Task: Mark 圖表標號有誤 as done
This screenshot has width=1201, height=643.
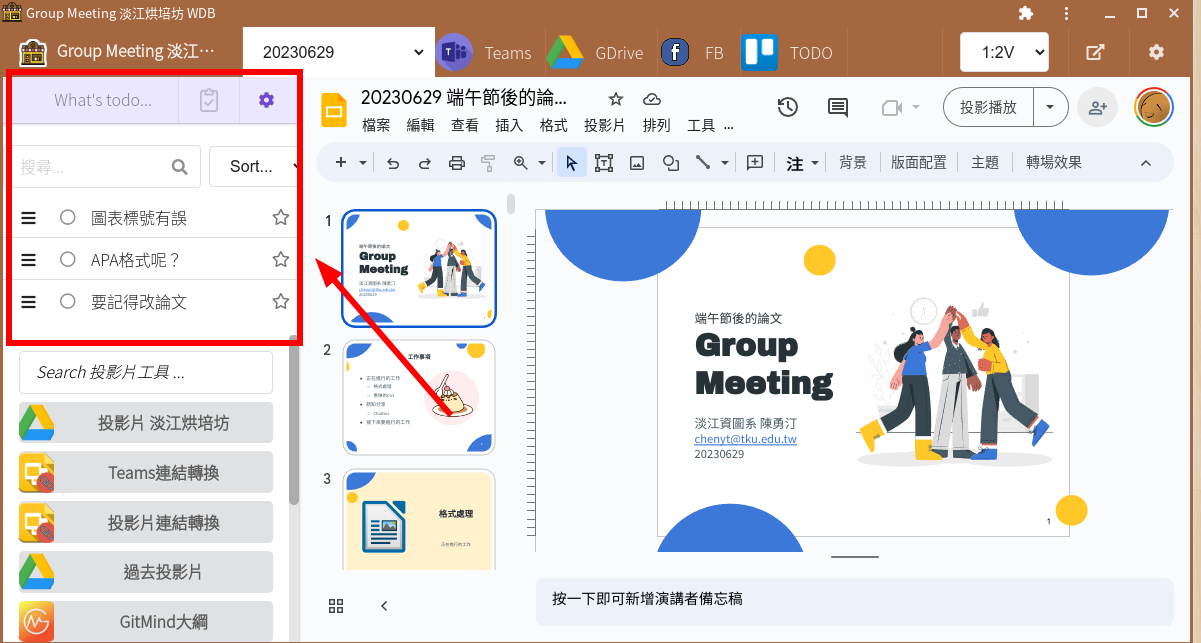Action: pos(68,217)
